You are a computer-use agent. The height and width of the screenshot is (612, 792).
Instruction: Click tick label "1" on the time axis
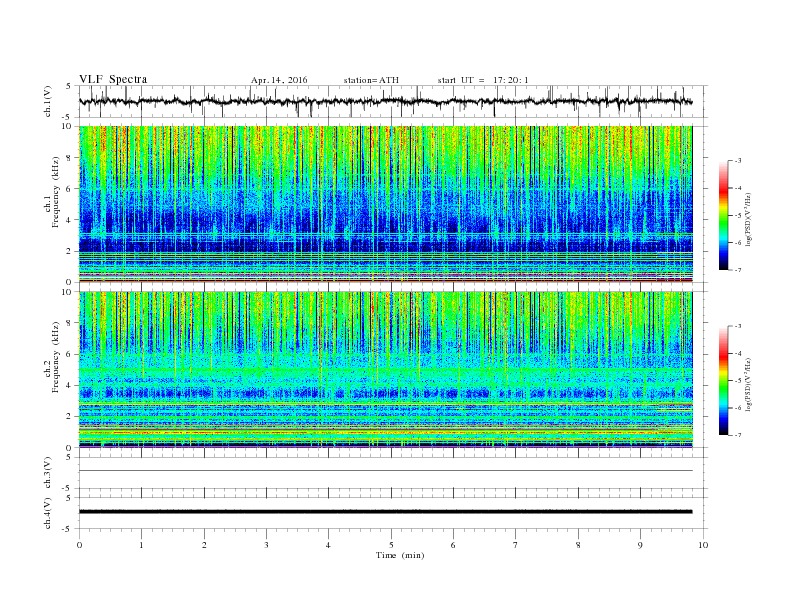tap(141, 545)
